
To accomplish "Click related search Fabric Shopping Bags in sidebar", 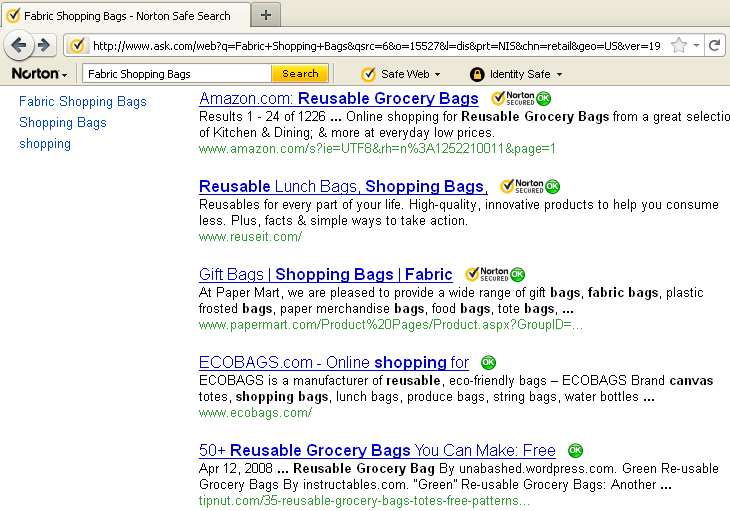I will 83,101.
